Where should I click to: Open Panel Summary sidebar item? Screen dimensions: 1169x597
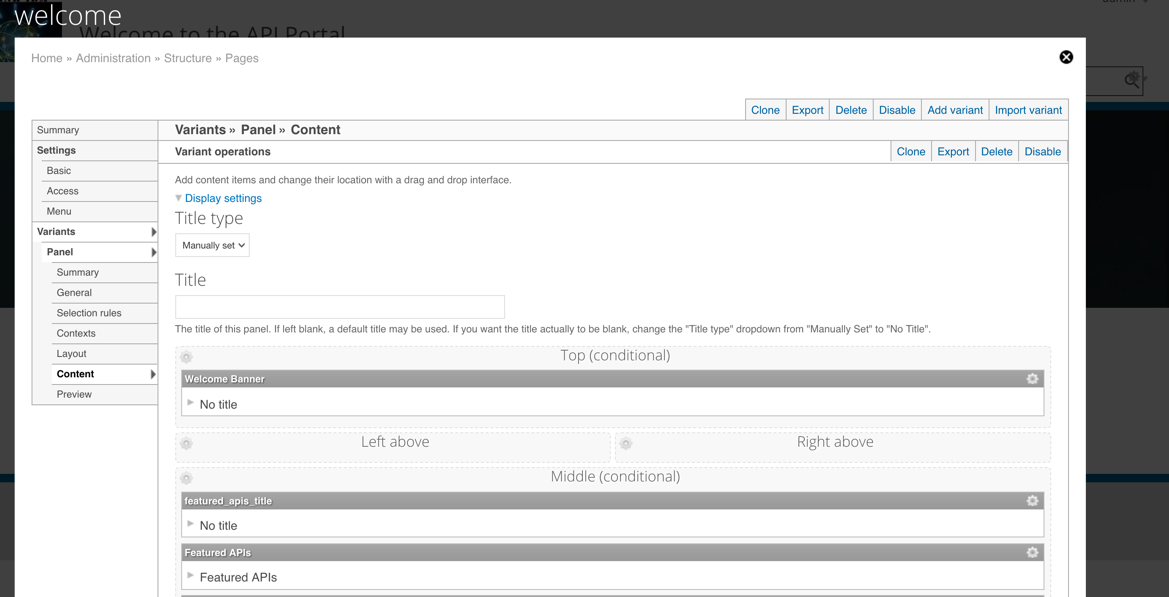click(x=104, y=272)
